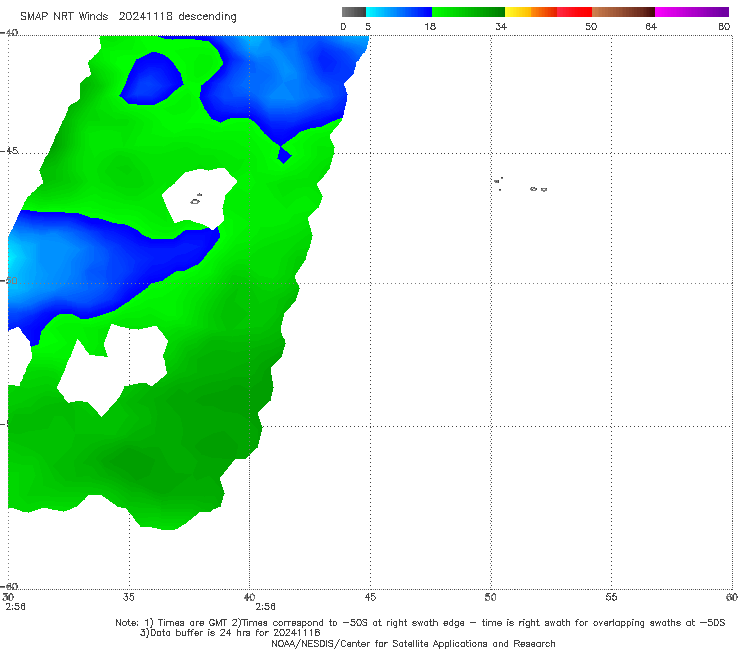Click the color bar label "5"
The width and height of the screenshot is (740, 650).
click(x=368, y=27)
